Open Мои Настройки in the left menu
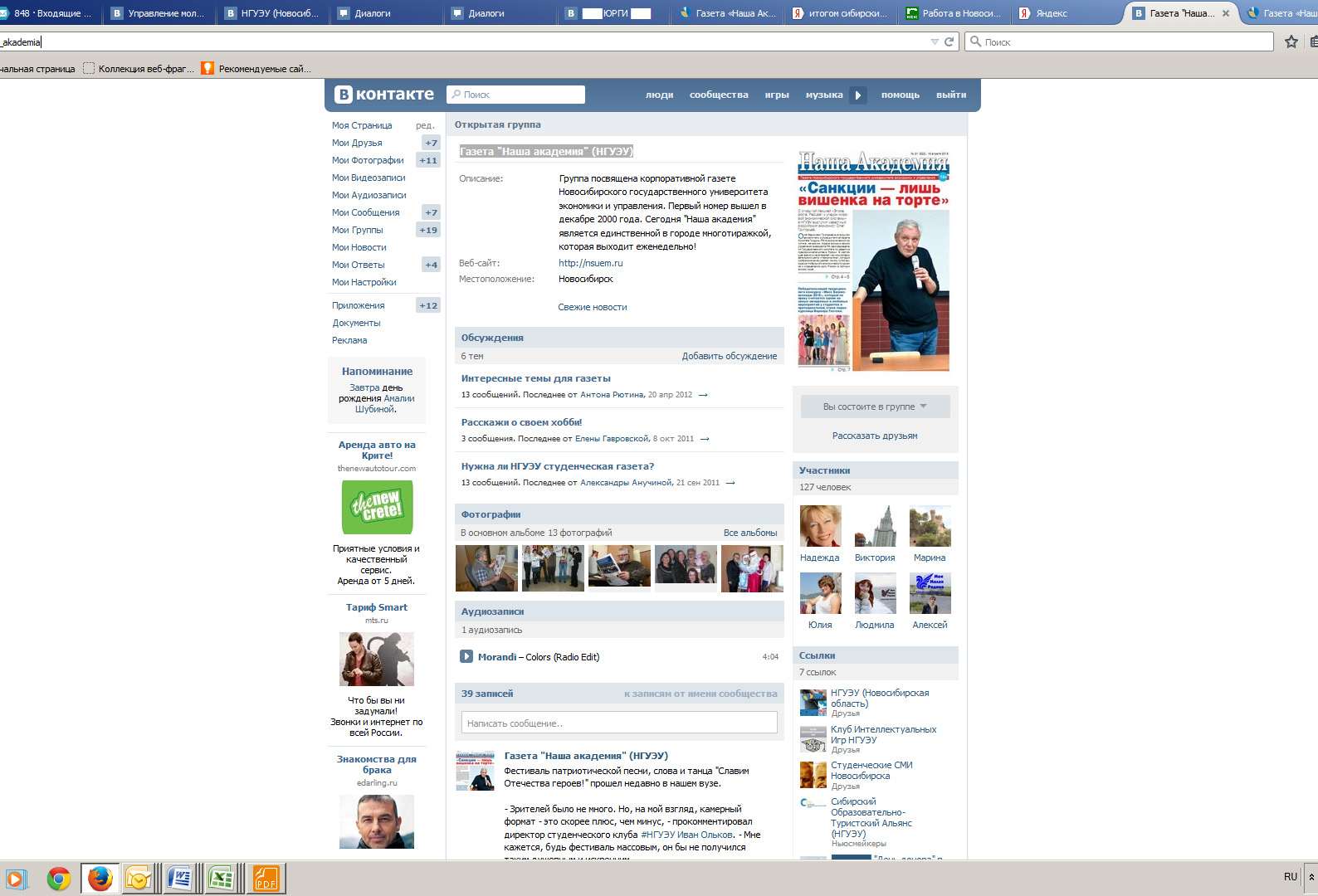The height and width of the screenshot is (896, 1318). (364, 282)
